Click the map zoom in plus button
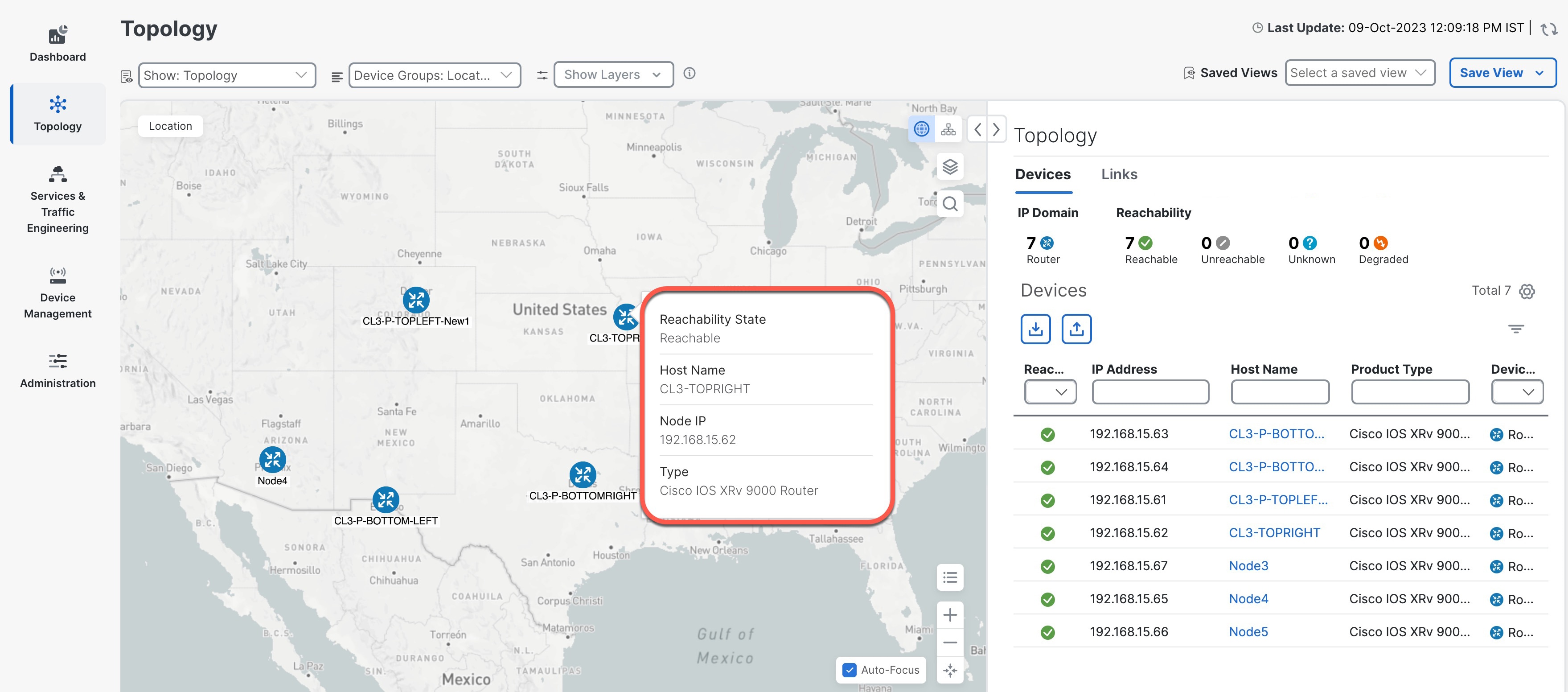The image size is (1568, 692). [x=949, y=614]
